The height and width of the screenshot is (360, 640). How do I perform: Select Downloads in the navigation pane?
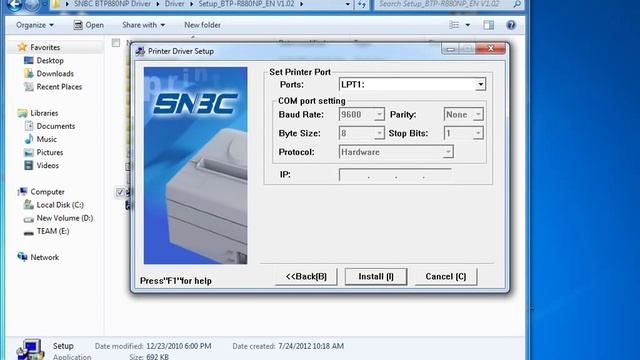pyautogui.click(x=55, y=73)
